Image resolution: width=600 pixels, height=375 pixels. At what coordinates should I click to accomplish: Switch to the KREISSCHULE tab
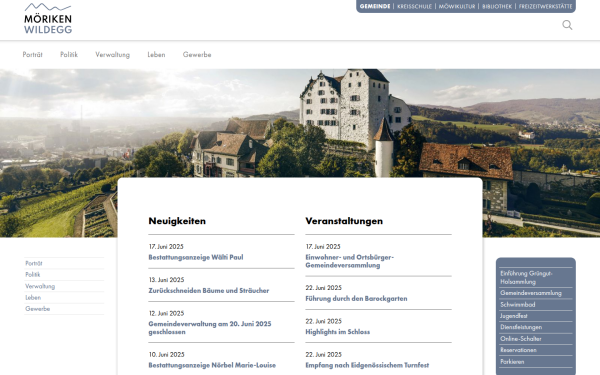(x=414, y=7)
